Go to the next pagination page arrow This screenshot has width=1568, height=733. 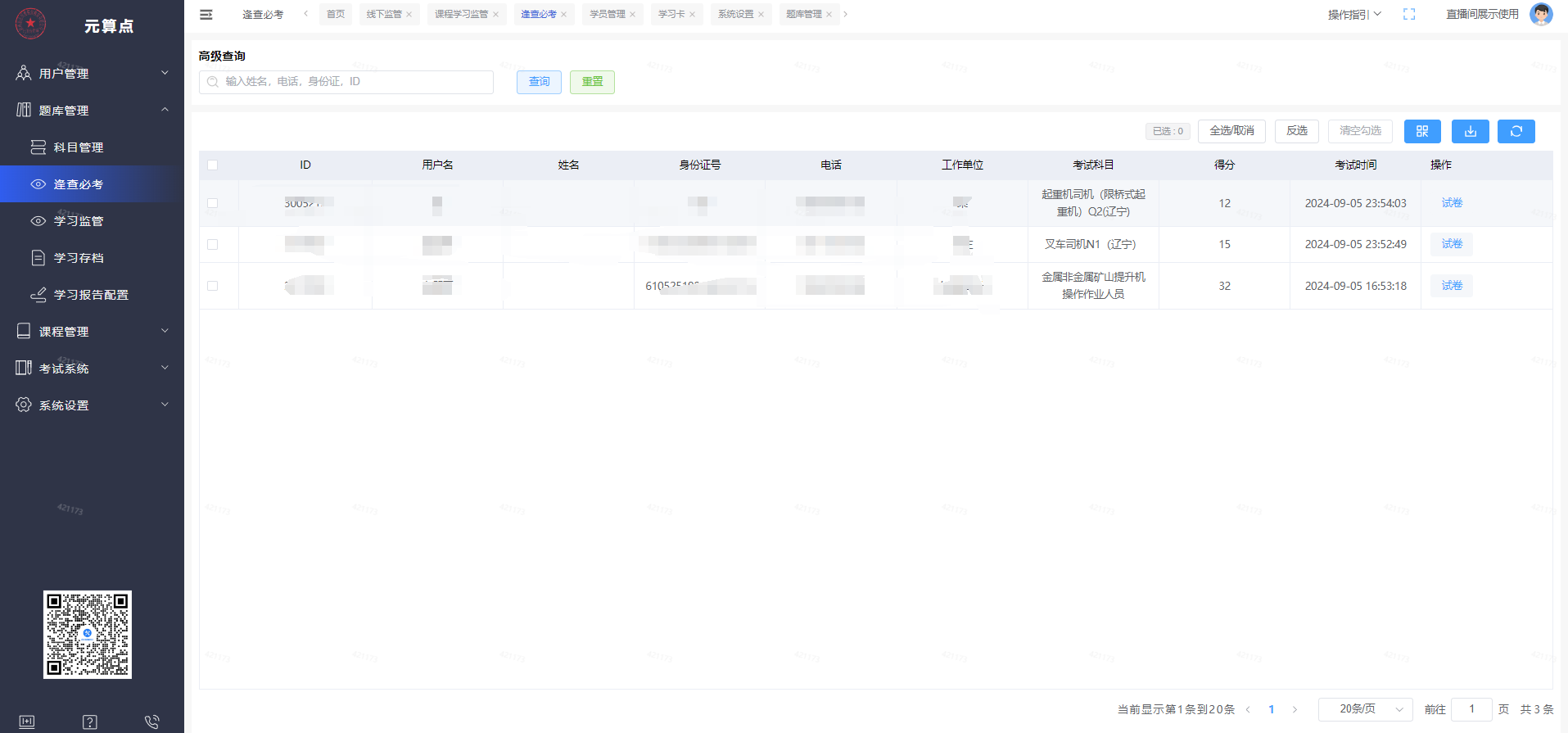[1295, 709]
